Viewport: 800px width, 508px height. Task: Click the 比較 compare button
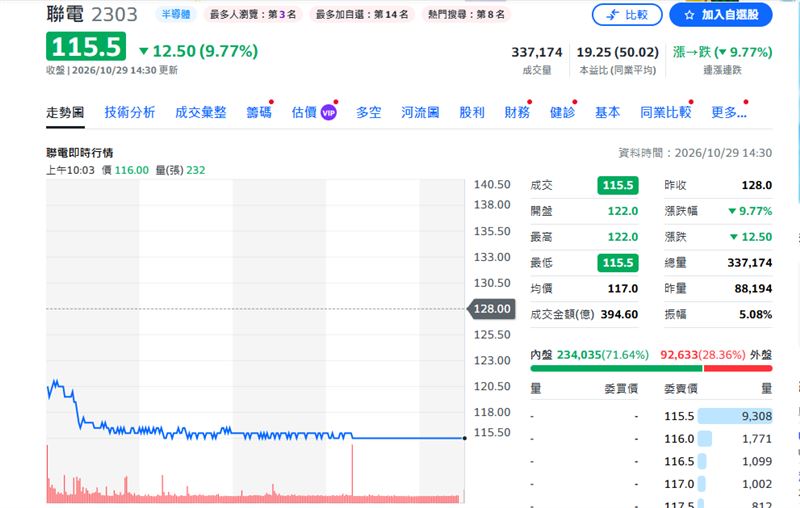click(x=627, y=15)
